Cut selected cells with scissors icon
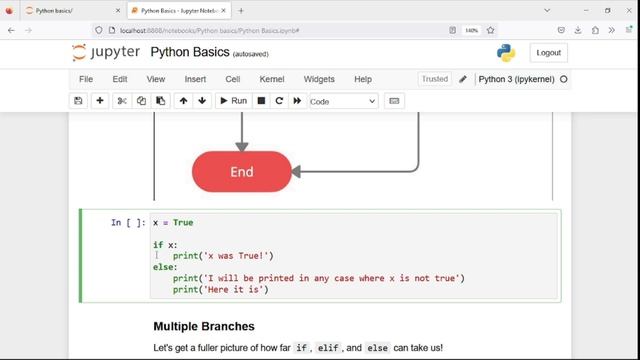640x360 pixels. point(122,101)
